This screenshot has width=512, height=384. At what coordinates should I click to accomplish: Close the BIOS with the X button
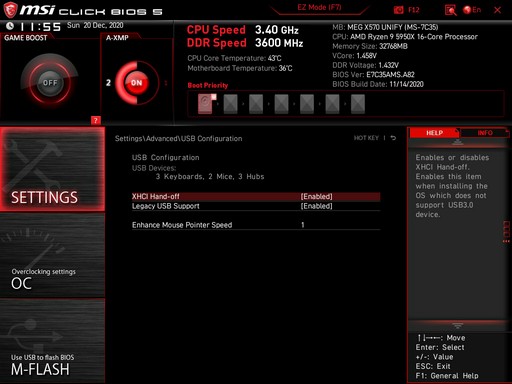pyautogui.click(x=497, y=10)
